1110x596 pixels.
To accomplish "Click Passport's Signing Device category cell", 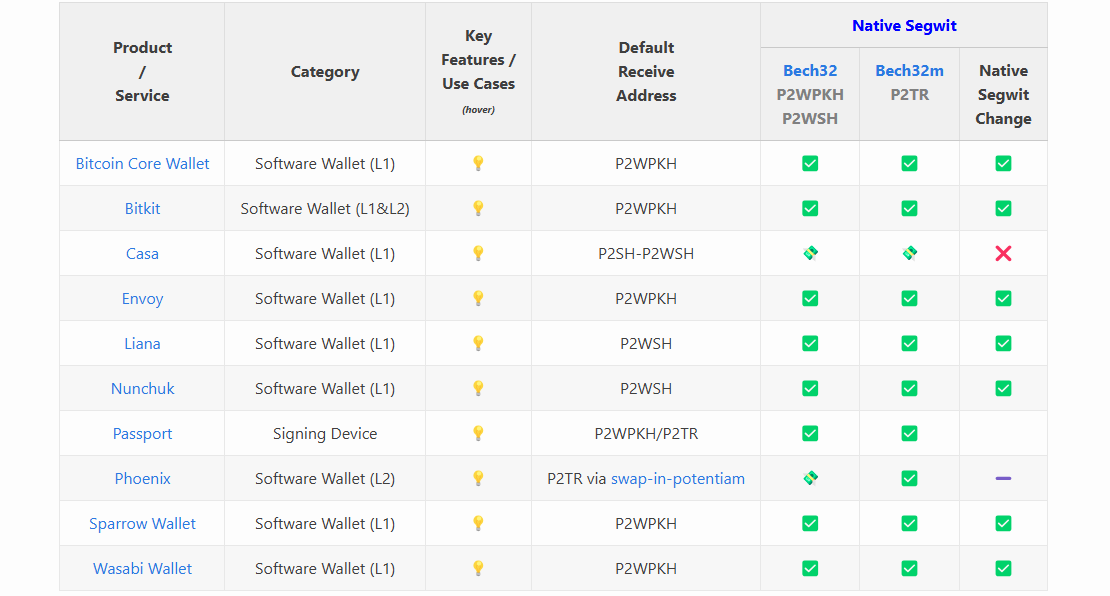I will [325, 433].
